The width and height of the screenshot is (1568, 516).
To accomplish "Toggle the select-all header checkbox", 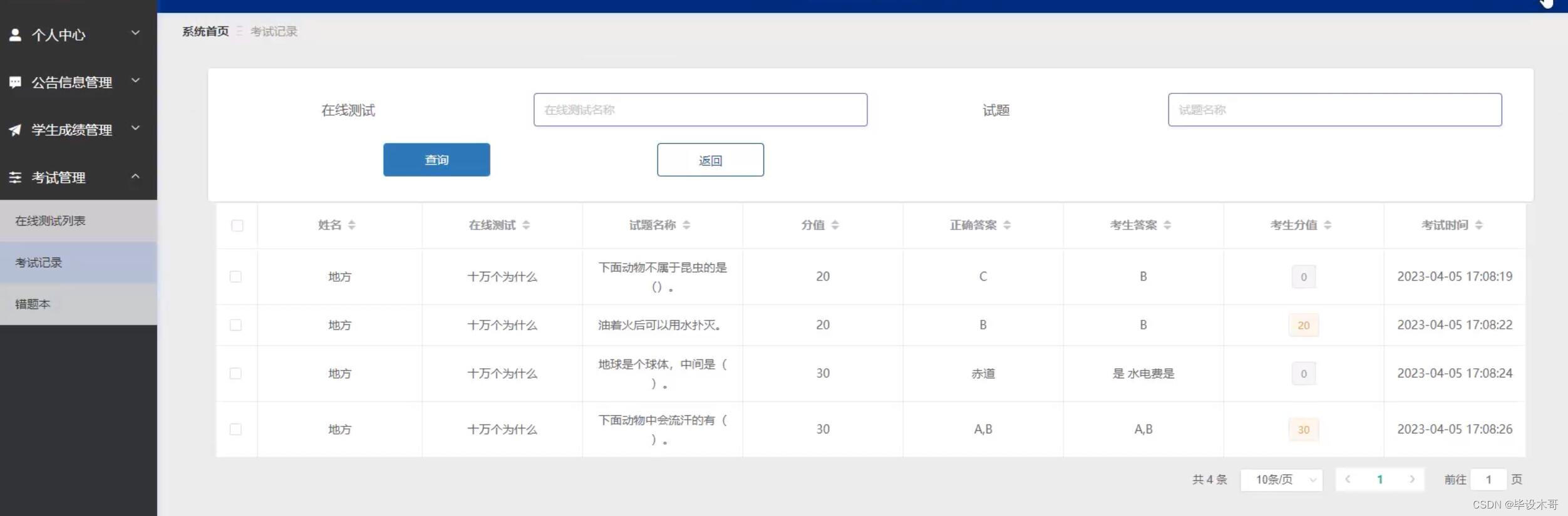I will [x=237, y=225].
